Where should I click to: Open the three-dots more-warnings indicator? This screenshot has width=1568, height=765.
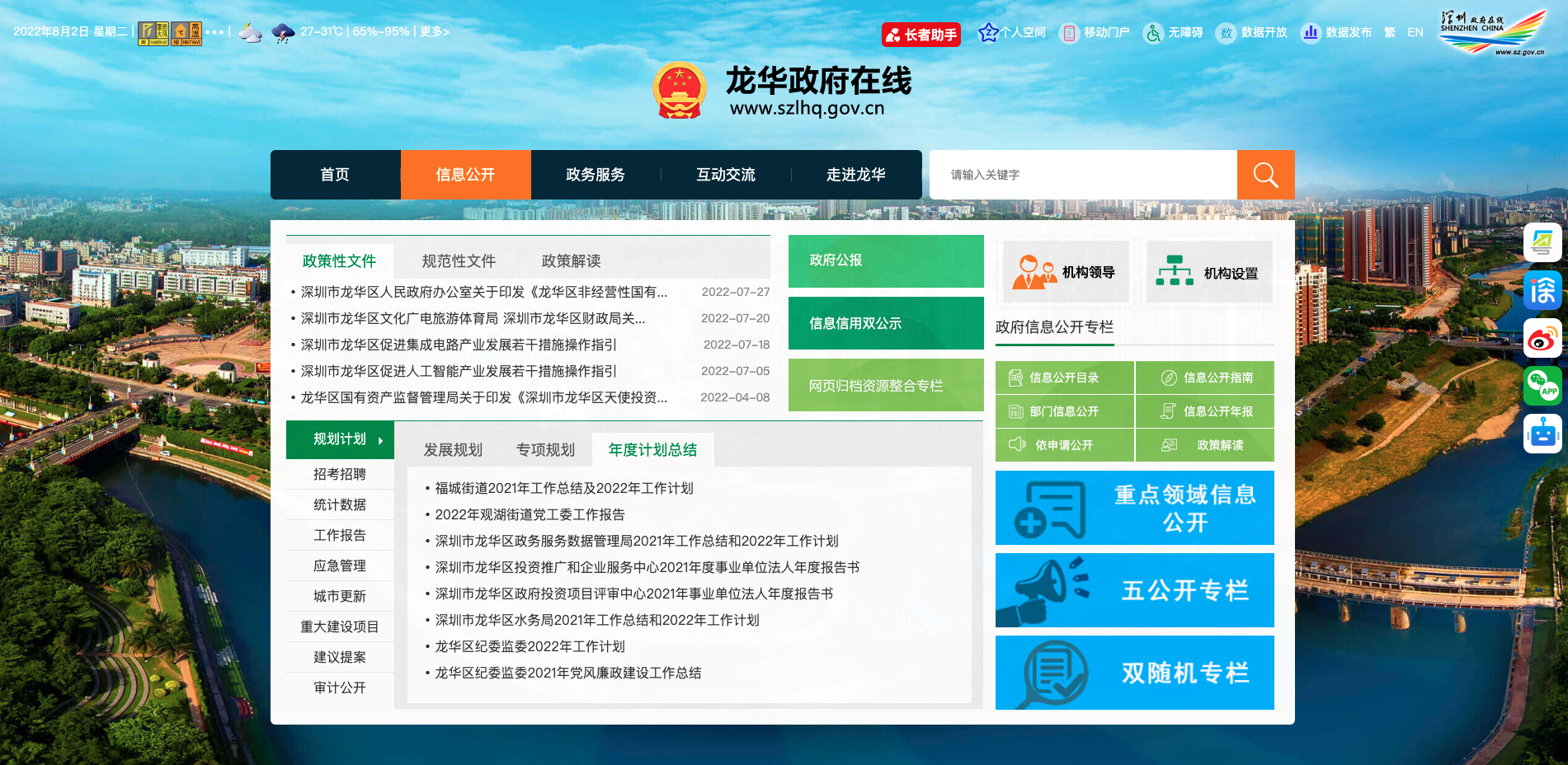pos(214,32)
